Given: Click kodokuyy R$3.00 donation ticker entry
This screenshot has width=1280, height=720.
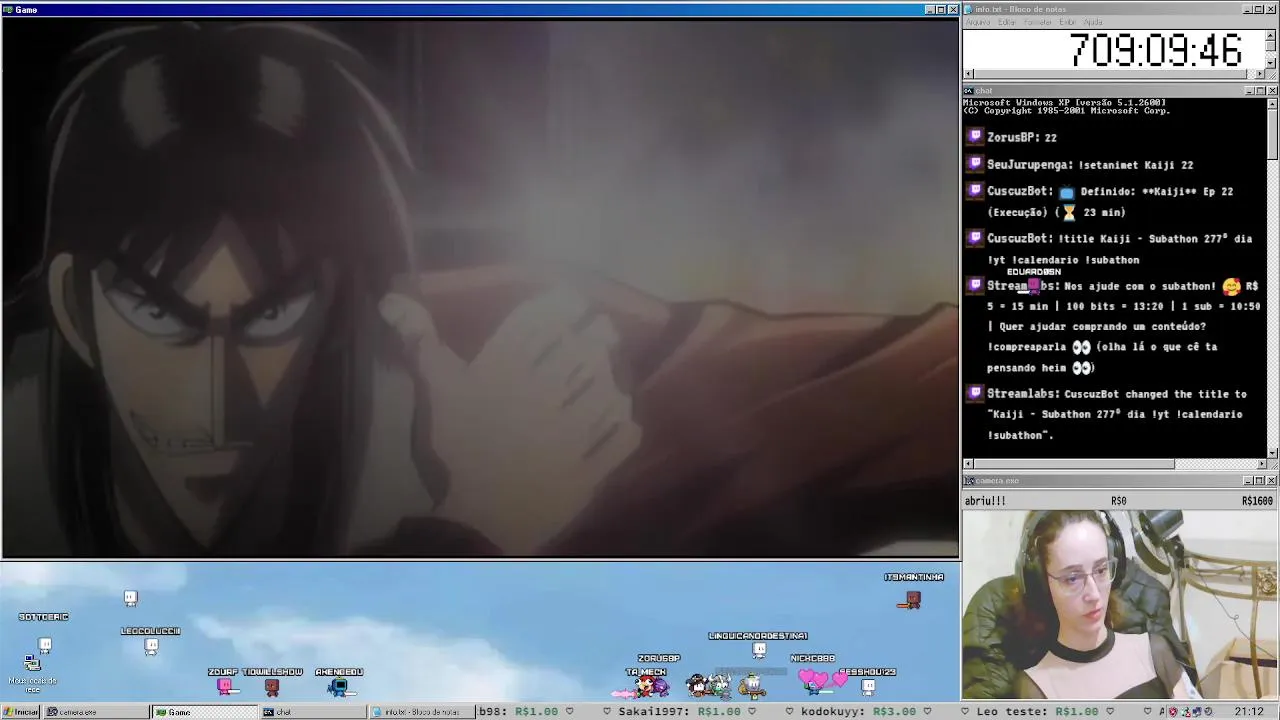Looking at the screenshot, I should pyautogui.click(x=857, y=712).
